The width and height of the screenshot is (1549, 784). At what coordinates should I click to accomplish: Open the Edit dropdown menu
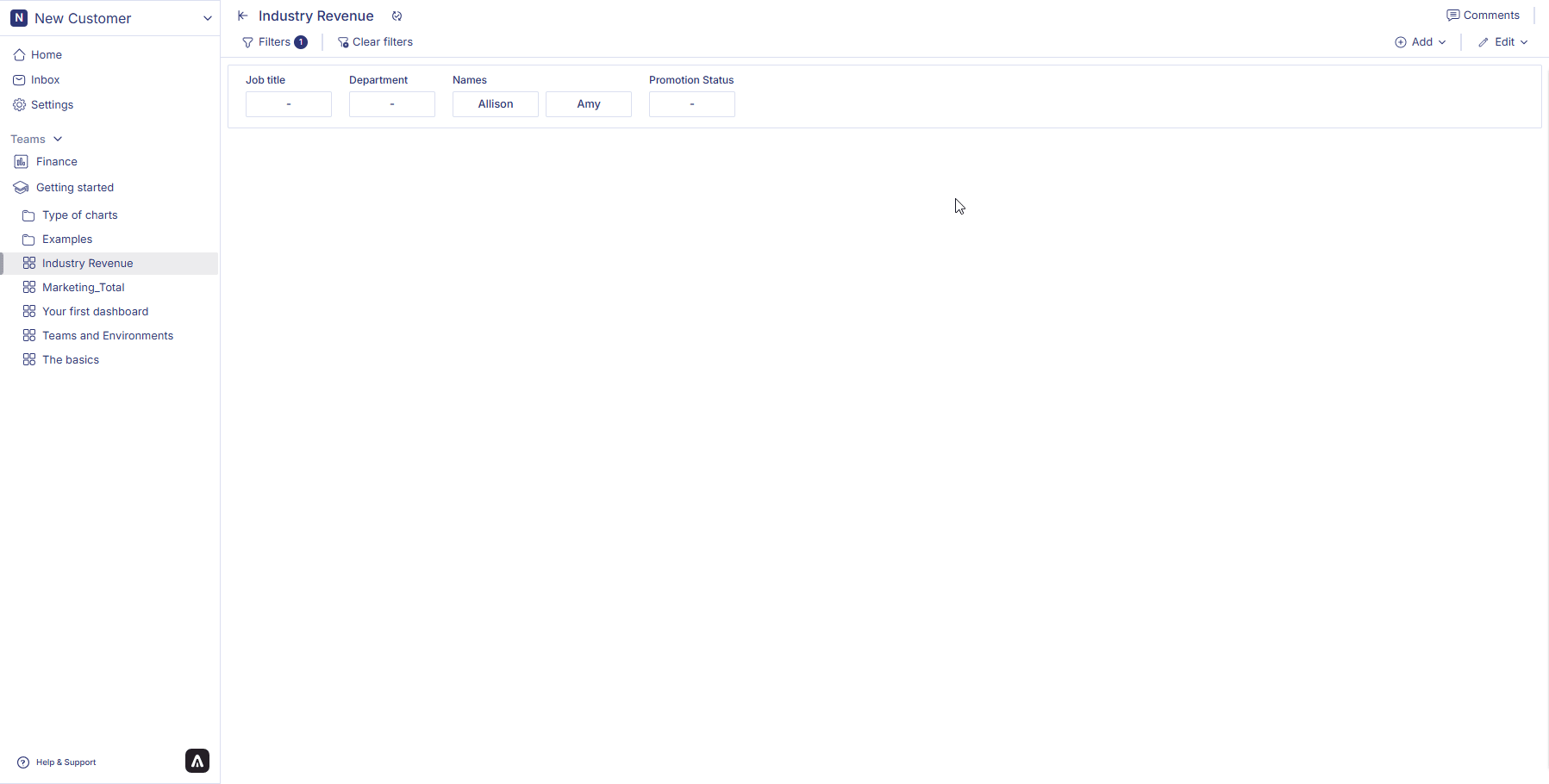tap(1503, 42)
